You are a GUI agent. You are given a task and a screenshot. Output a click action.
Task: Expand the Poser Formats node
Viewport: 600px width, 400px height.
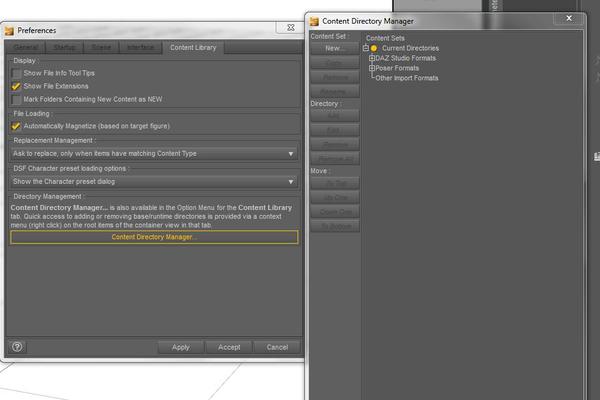[x=371, y=68]
